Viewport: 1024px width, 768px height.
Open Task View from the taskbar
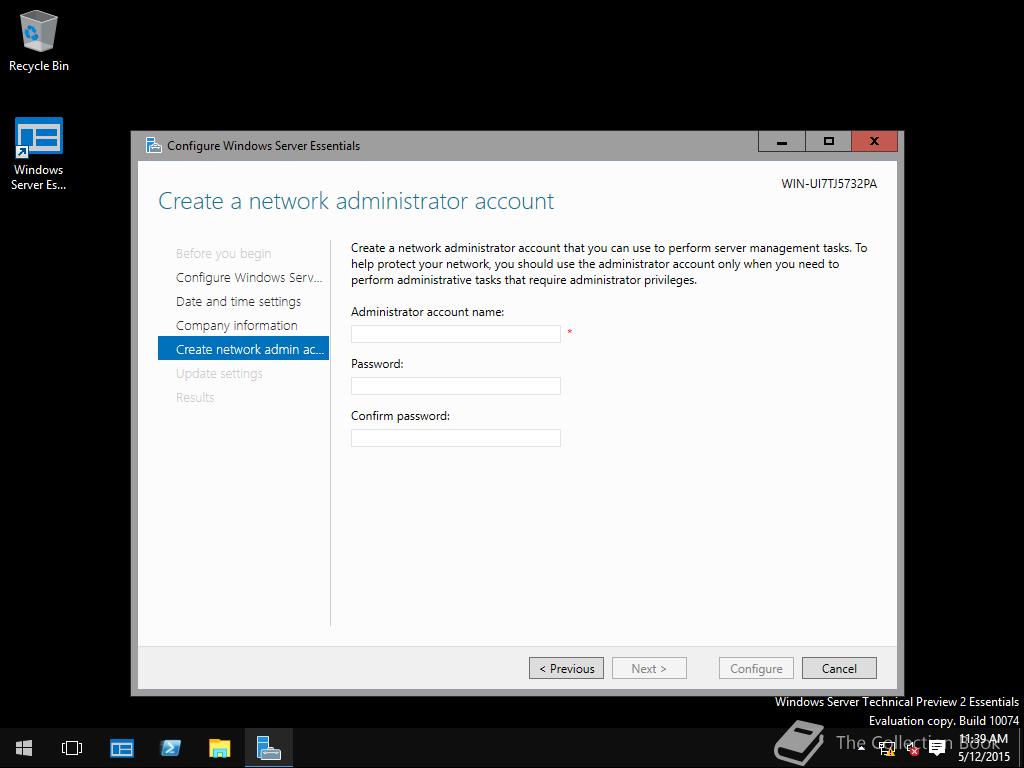(72, 748)
